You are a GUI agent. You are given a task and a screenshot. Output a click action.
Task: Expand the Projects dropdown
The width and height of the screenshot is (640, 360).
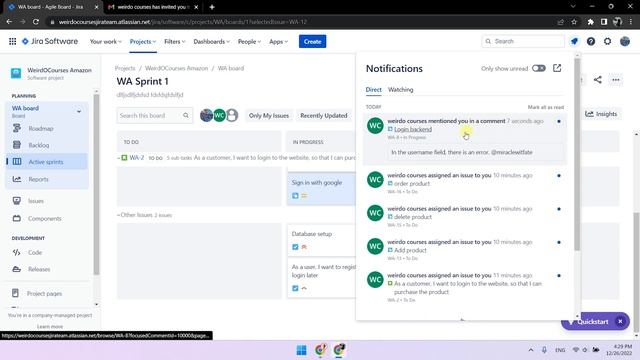click(x=143, y=41)
